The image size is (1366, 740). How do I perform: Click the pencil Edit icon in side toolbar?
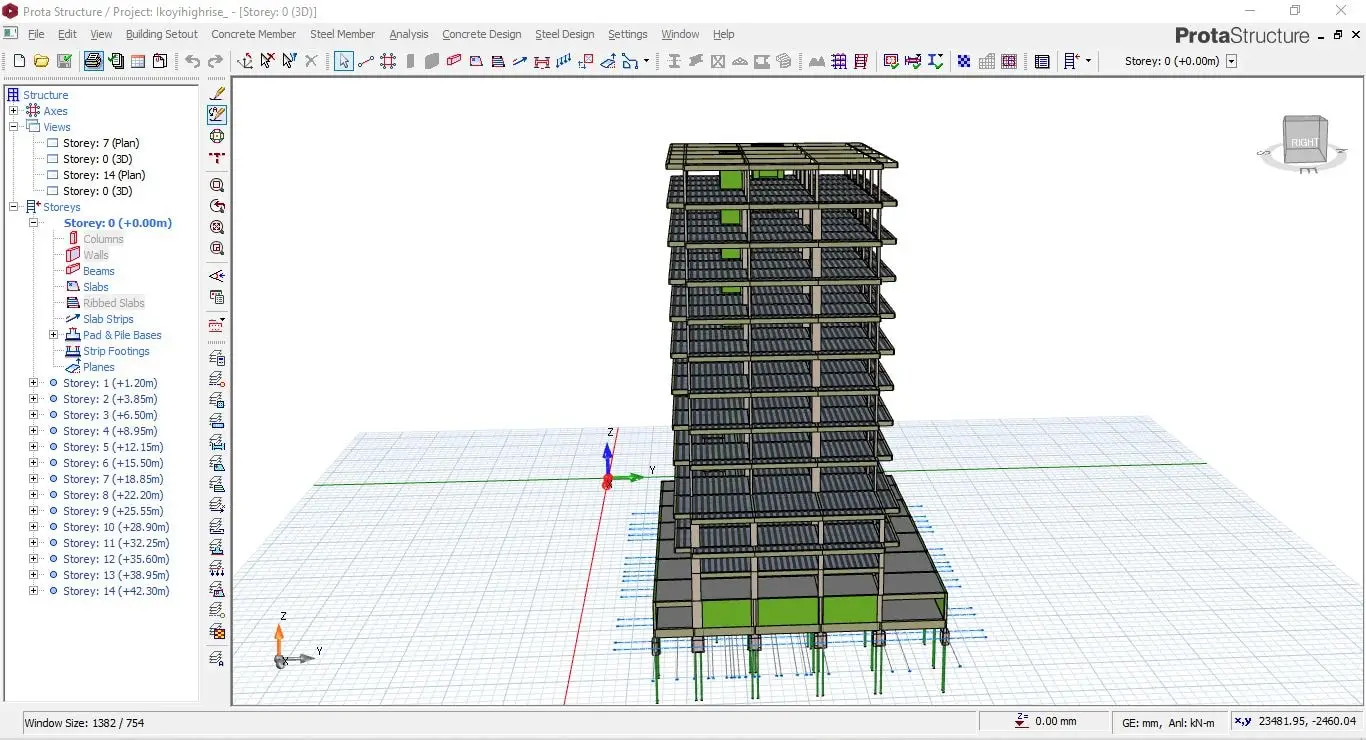tap(217, 92)
